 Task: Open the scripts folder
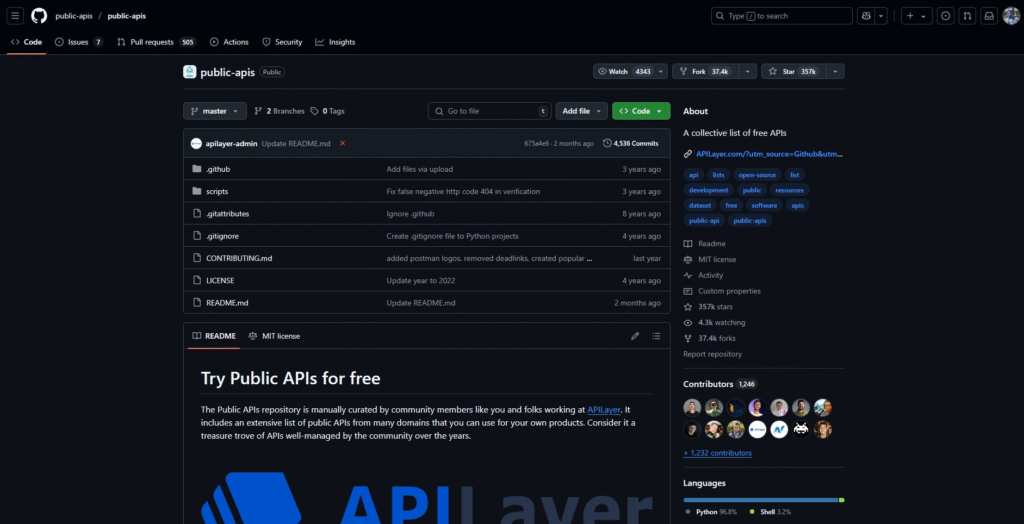point(217,191)
